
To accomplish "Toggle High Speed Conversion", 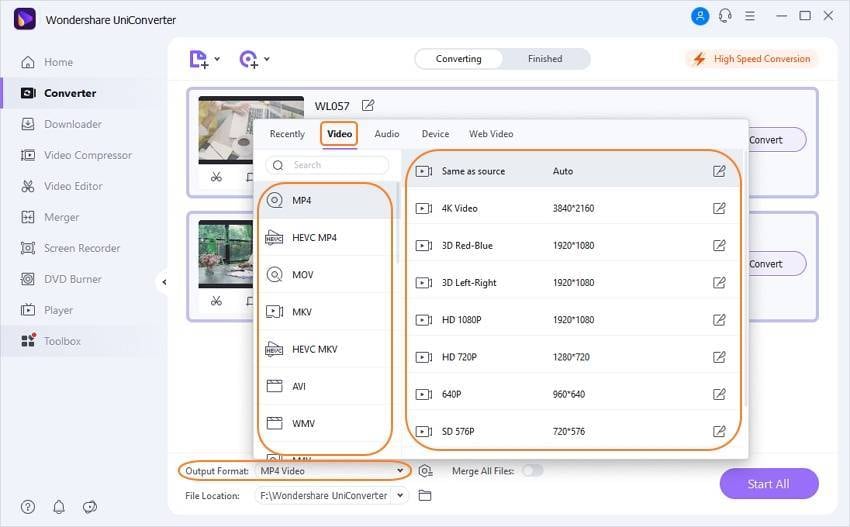I will (x=752, y=59).
